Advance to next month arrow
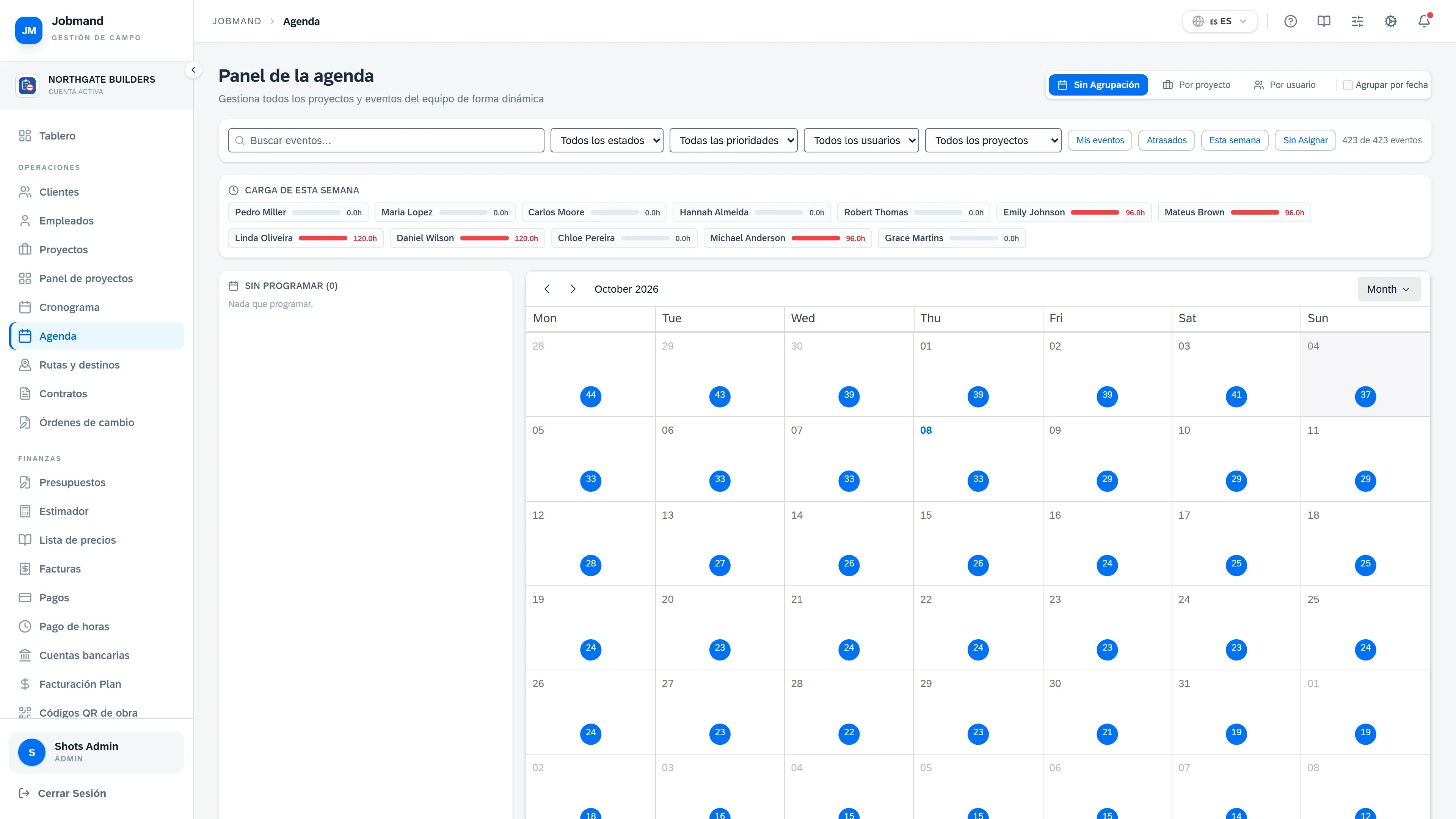 point(573,289)
